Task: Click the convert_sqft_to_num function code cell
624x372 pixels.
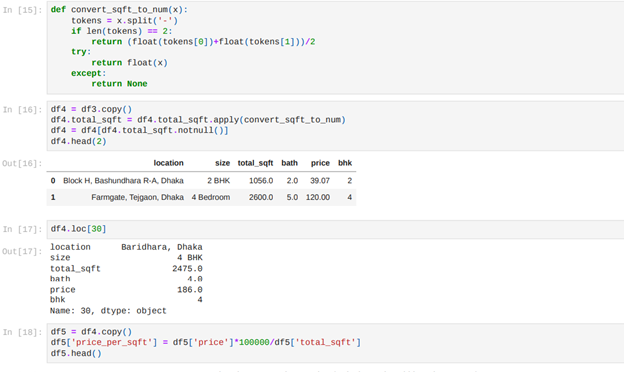Action: (335, 47)
